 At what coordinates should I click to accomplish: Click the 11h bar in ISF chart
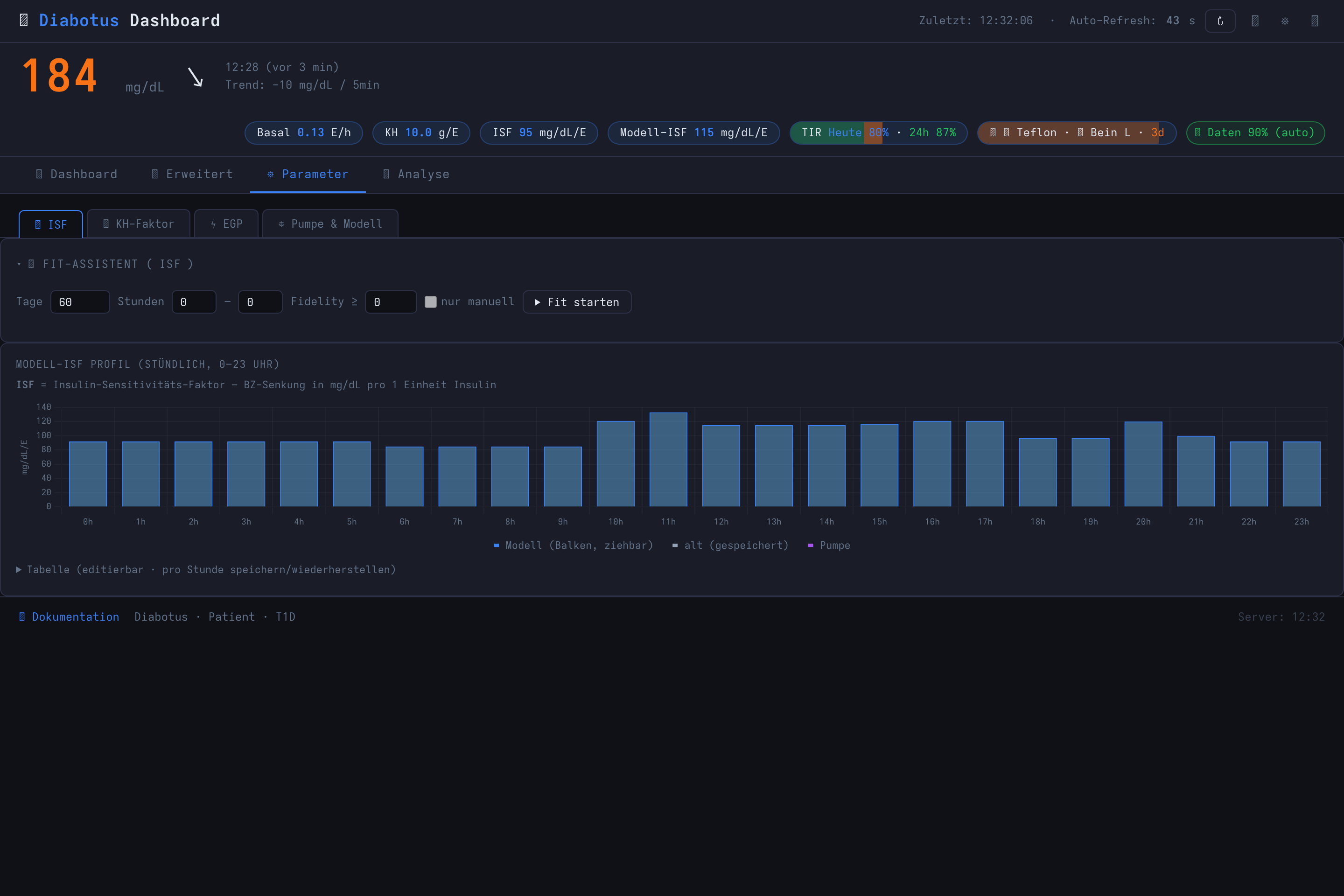tap(668, 459)
